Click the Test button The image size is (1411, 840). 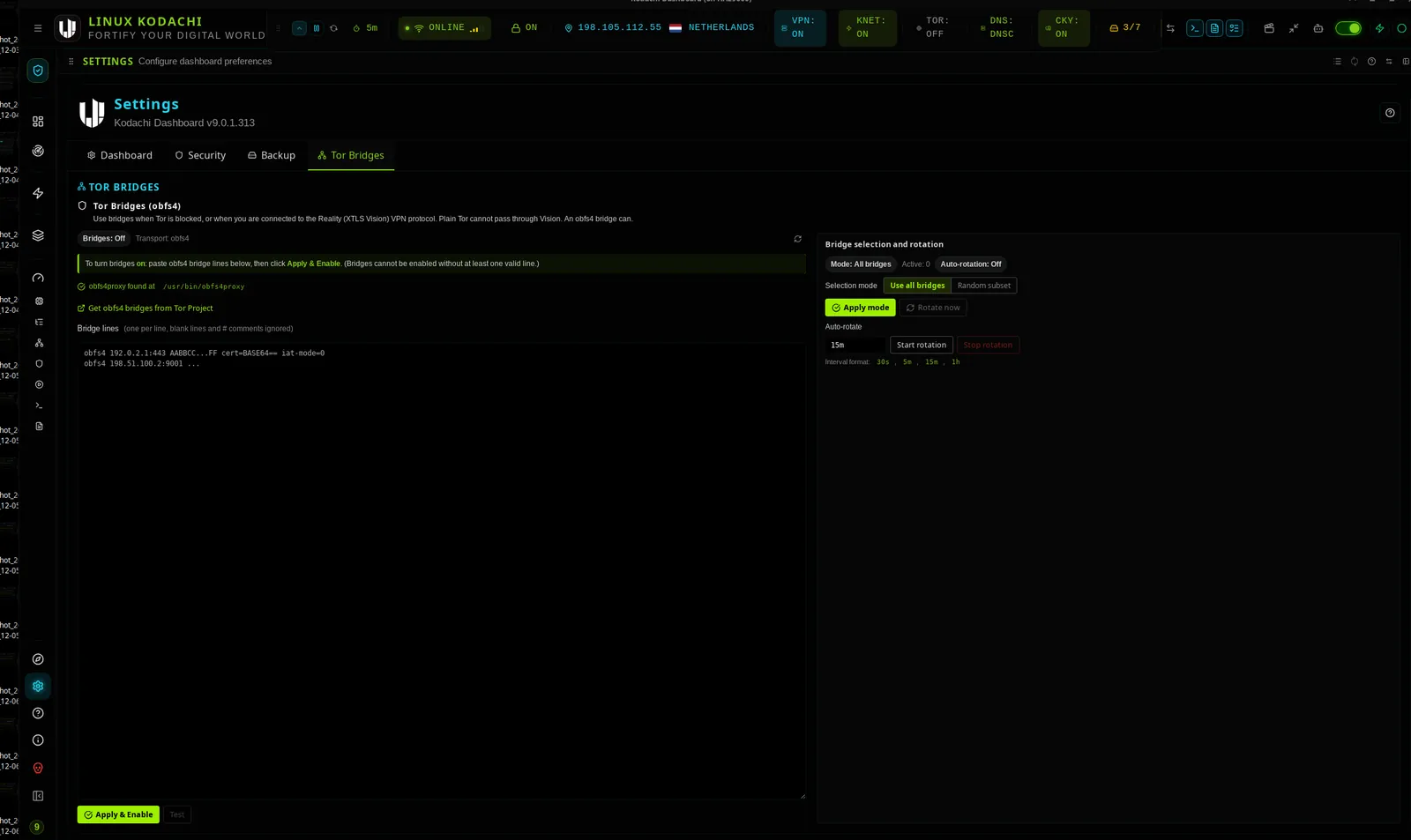coord(177,814)
